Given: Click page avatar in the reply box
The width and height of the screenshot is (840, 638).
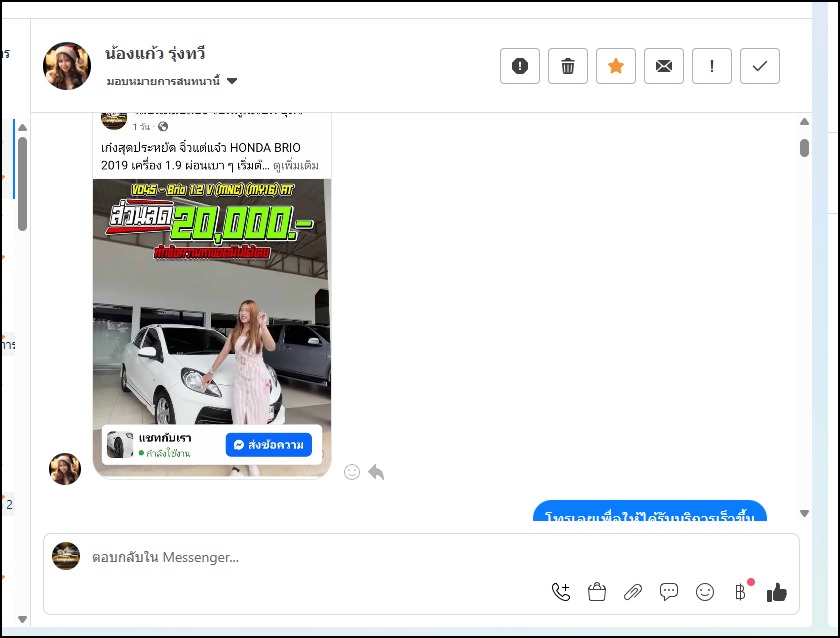Looking at the screenshot, I should (x=66, y=556).
